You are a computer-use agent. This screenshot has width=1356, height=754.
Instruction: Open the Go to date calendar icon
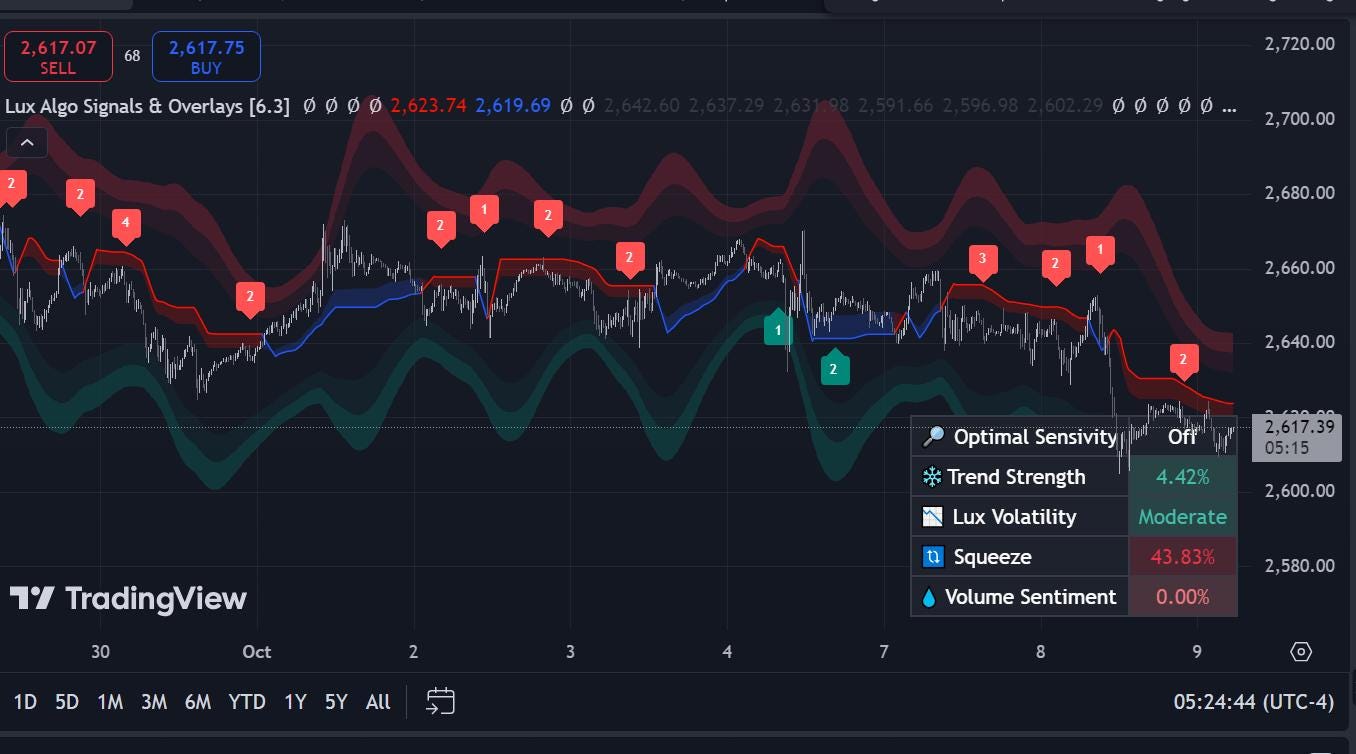pos(440,701)
